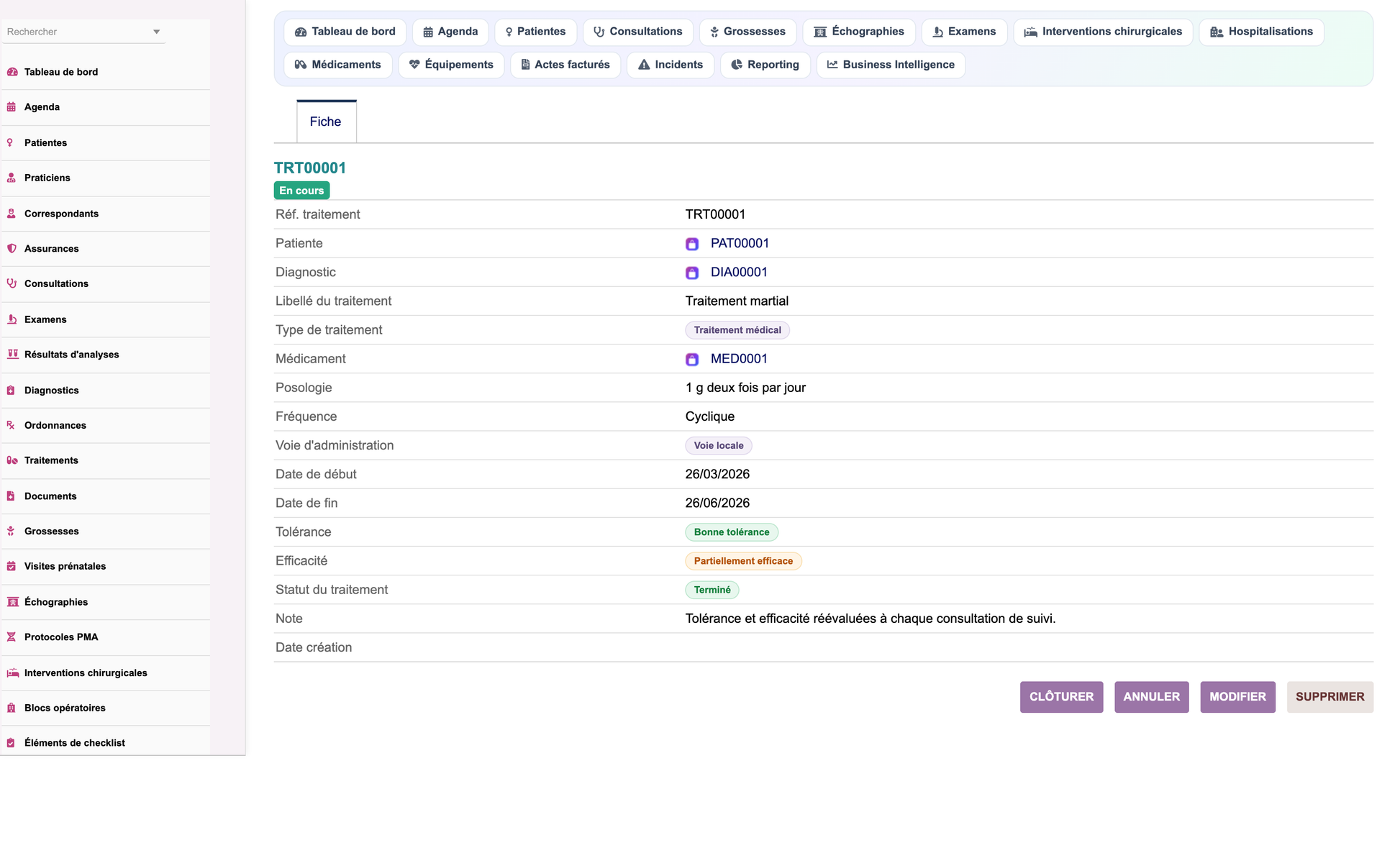Click the Échographies sidebar icon
Viewport: 1400px width, 866px height.
12,602
